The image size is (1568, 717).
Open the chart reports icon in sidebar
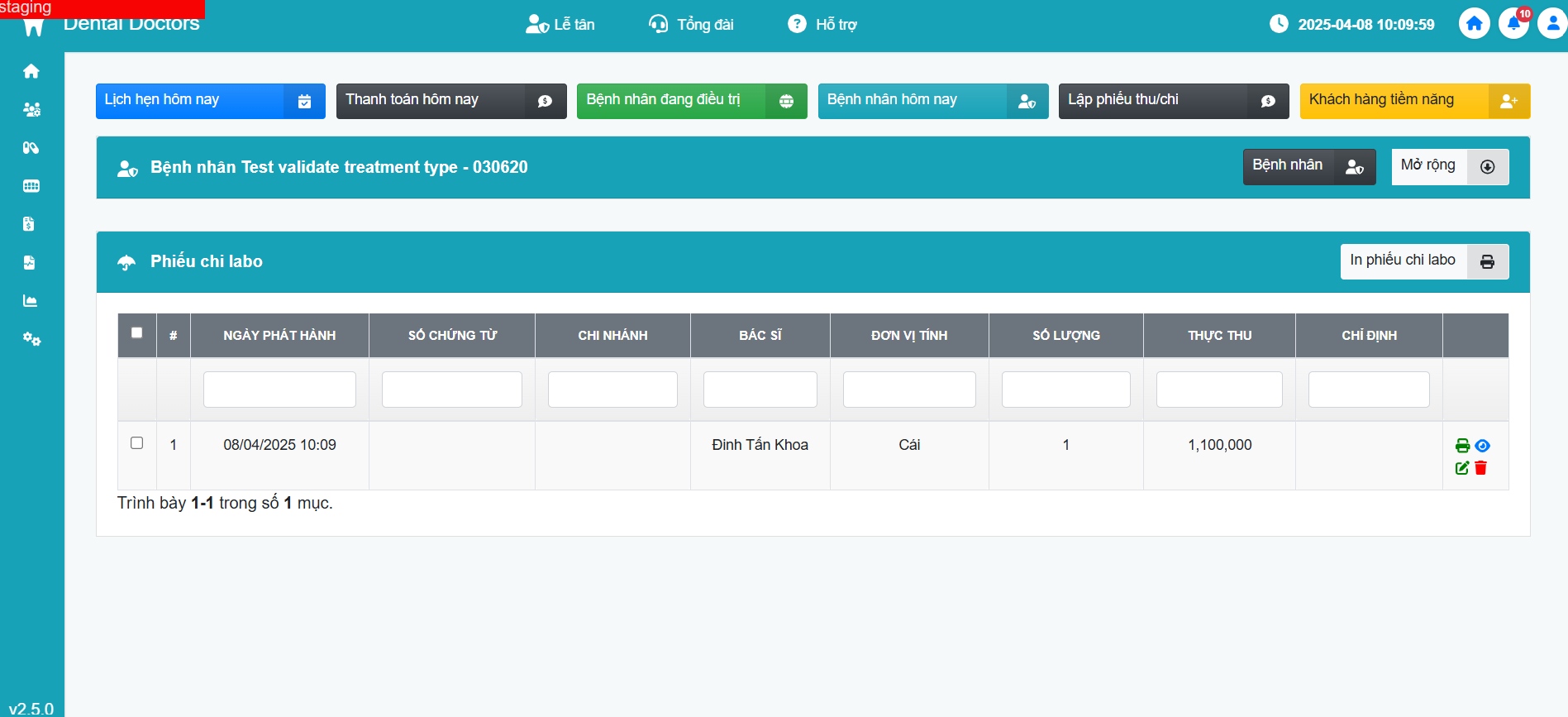point(31,301)
